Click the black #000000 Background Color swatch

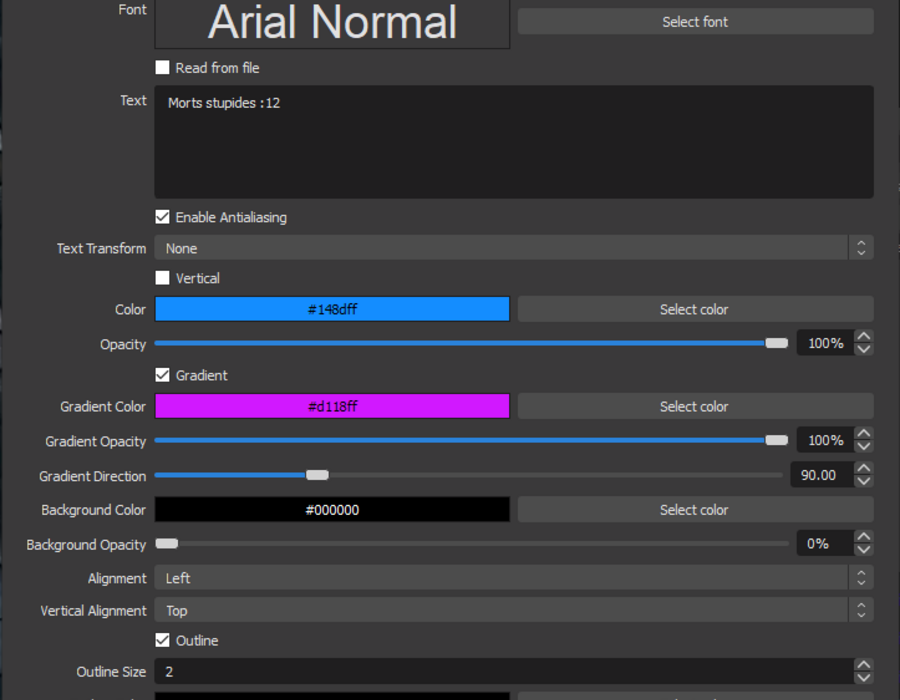pos(332,510)
